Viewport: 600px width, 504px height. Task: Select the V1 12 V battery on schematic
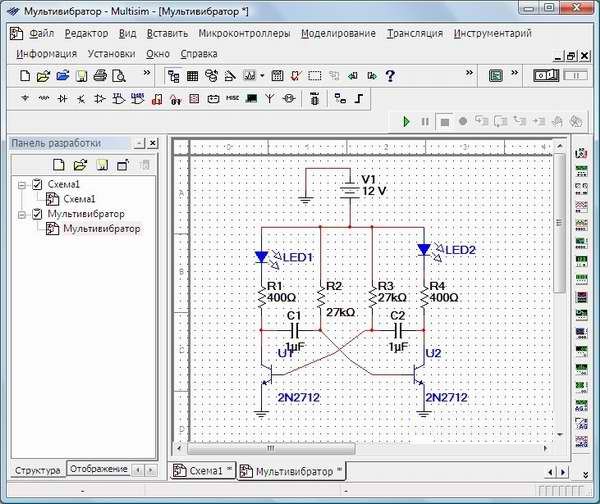(x=350, y=190)
